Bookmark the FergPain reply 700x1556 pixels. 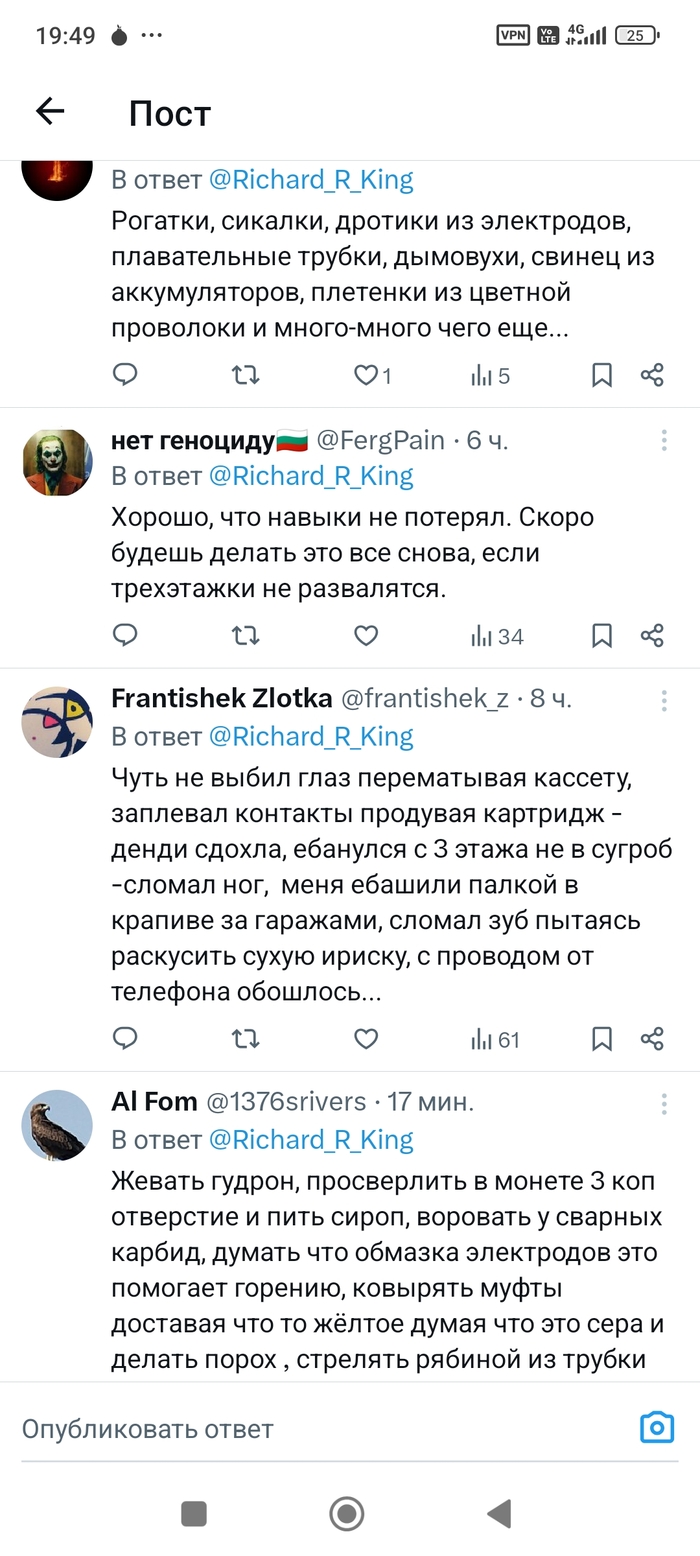(x=602, y=636)
